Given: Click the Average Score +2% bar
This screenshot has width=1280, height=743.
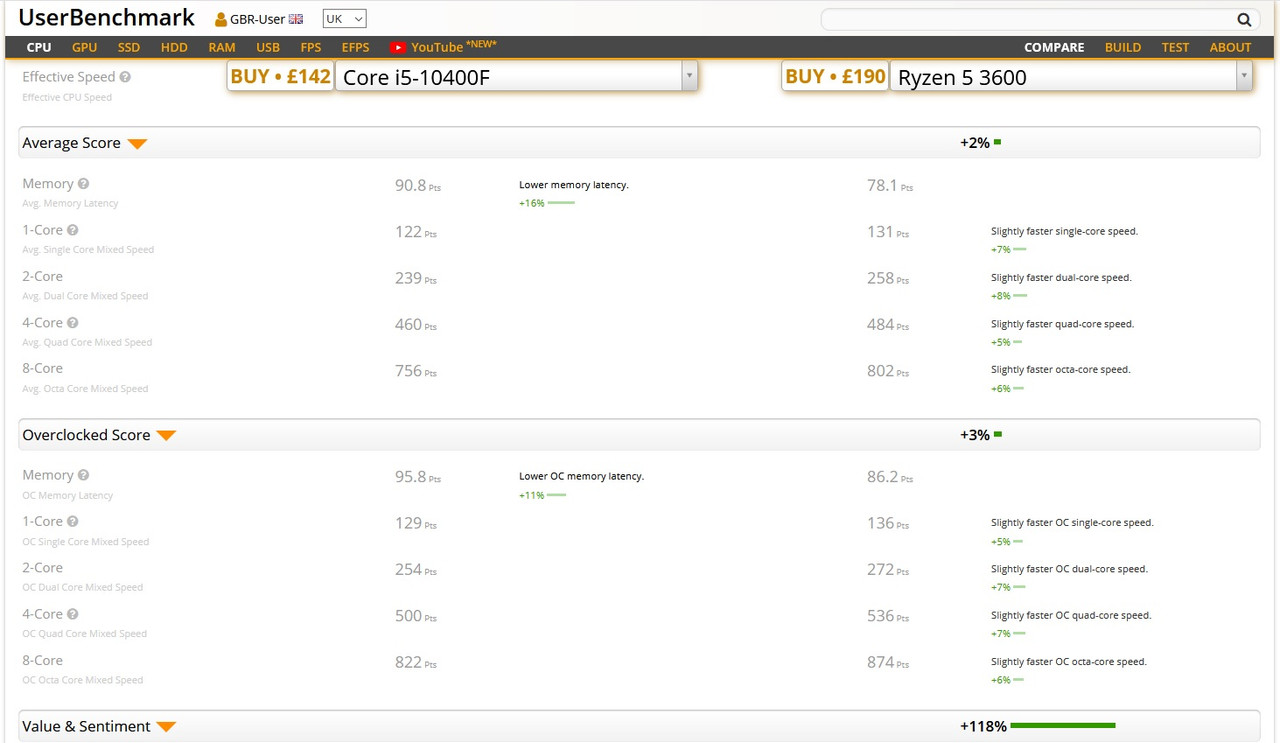Looking at the screenshot, I should point(998,142).
